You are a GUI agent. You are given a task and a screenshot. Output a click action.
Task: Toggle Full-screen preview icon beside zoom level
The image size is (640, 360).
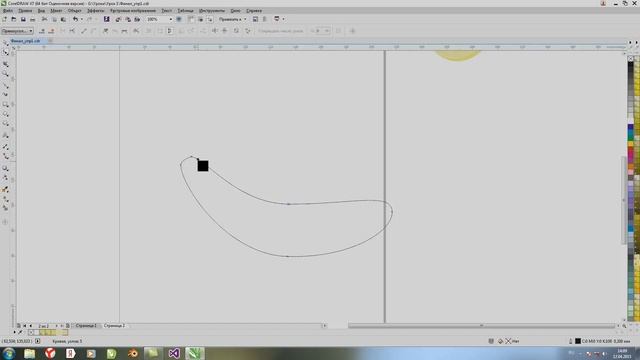179,19
